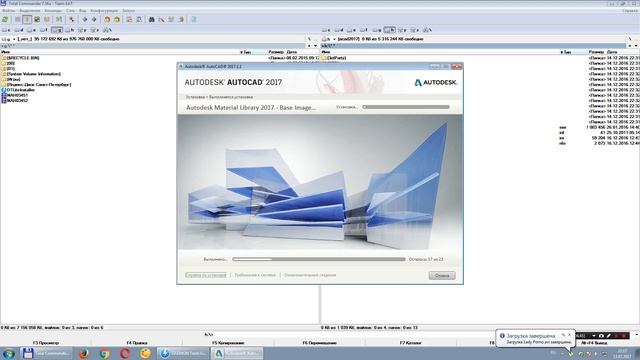640x360 pixels.
Task: Open Notepad icon at end of toolbar
Action: [x=193, y=19]
